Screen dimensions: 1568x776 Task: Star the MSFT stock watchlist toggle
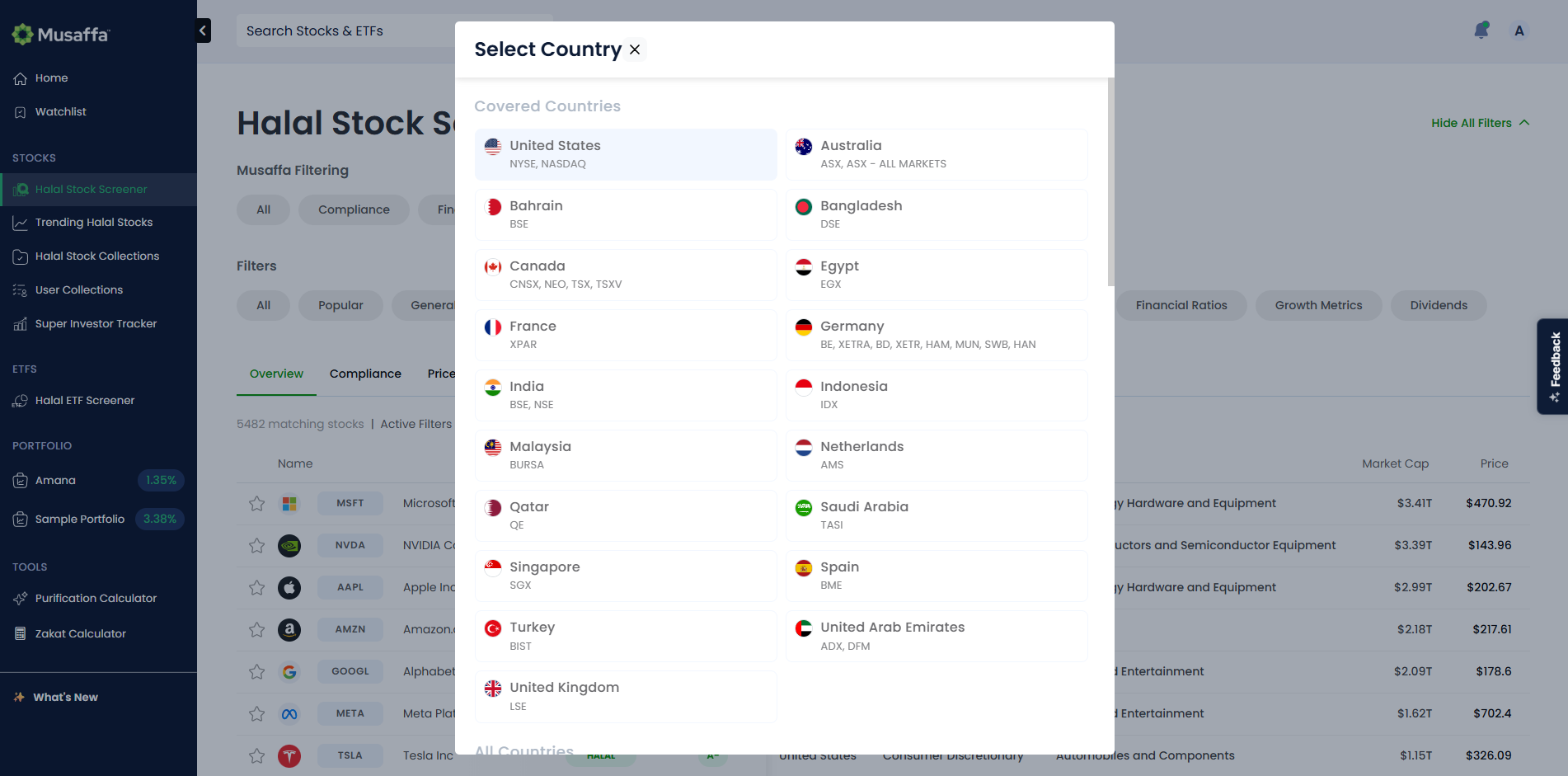tap(257, 503)
